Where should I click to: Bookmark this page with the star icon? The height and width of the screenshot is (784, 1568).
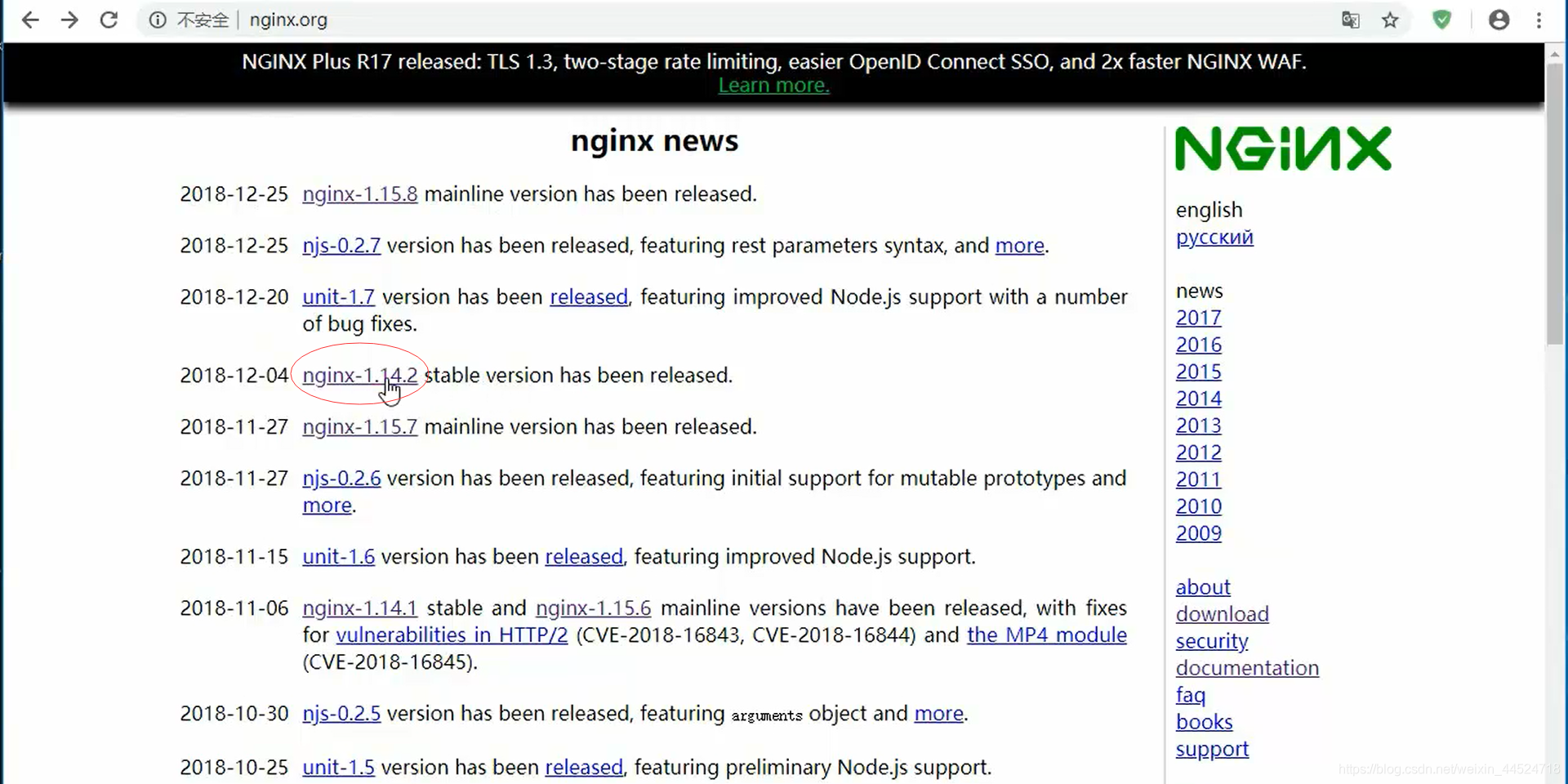click(x=1390, y=20)
